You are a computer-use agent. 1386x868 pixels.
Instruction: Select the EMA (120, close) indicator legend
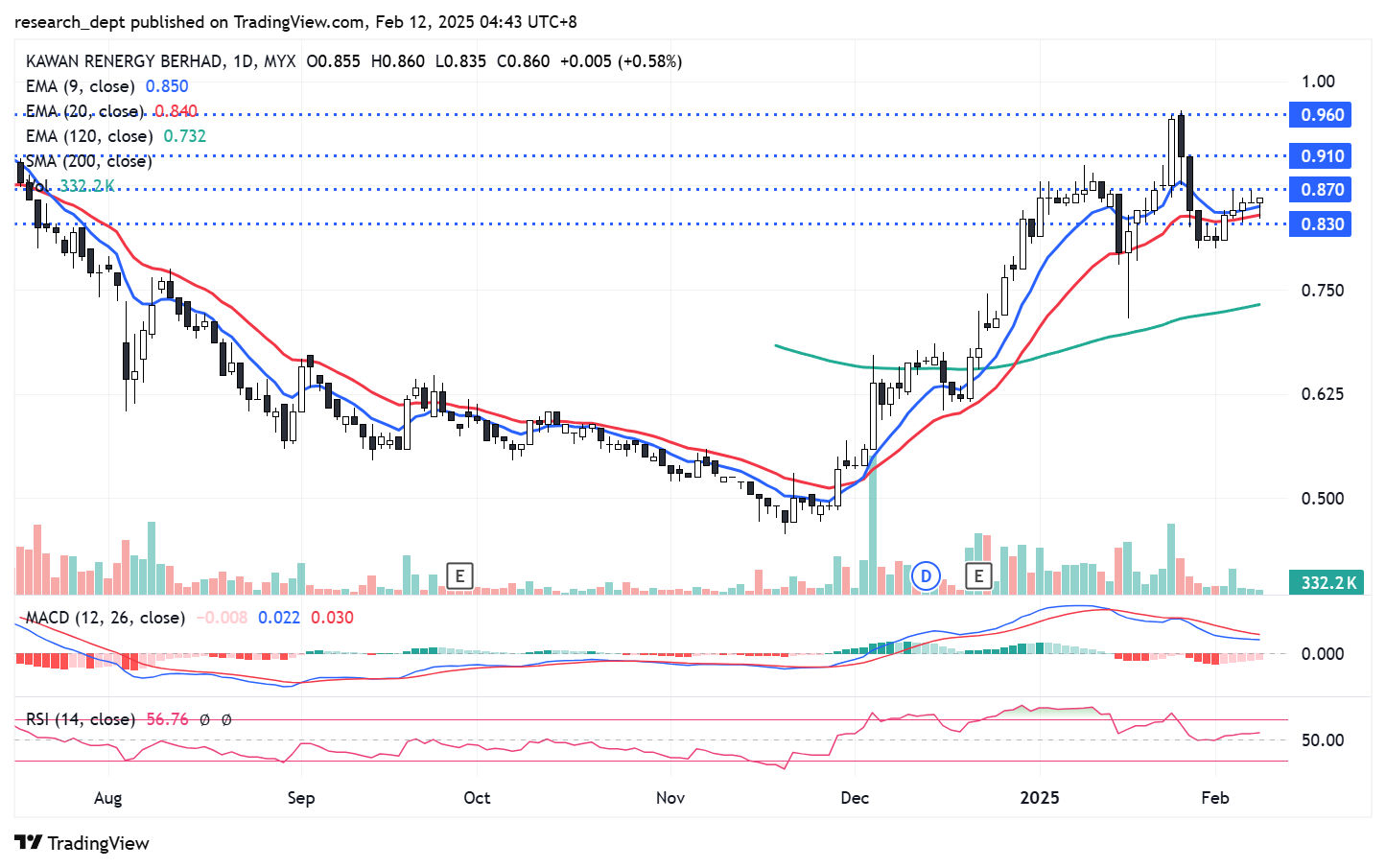[x=88, y=136]
